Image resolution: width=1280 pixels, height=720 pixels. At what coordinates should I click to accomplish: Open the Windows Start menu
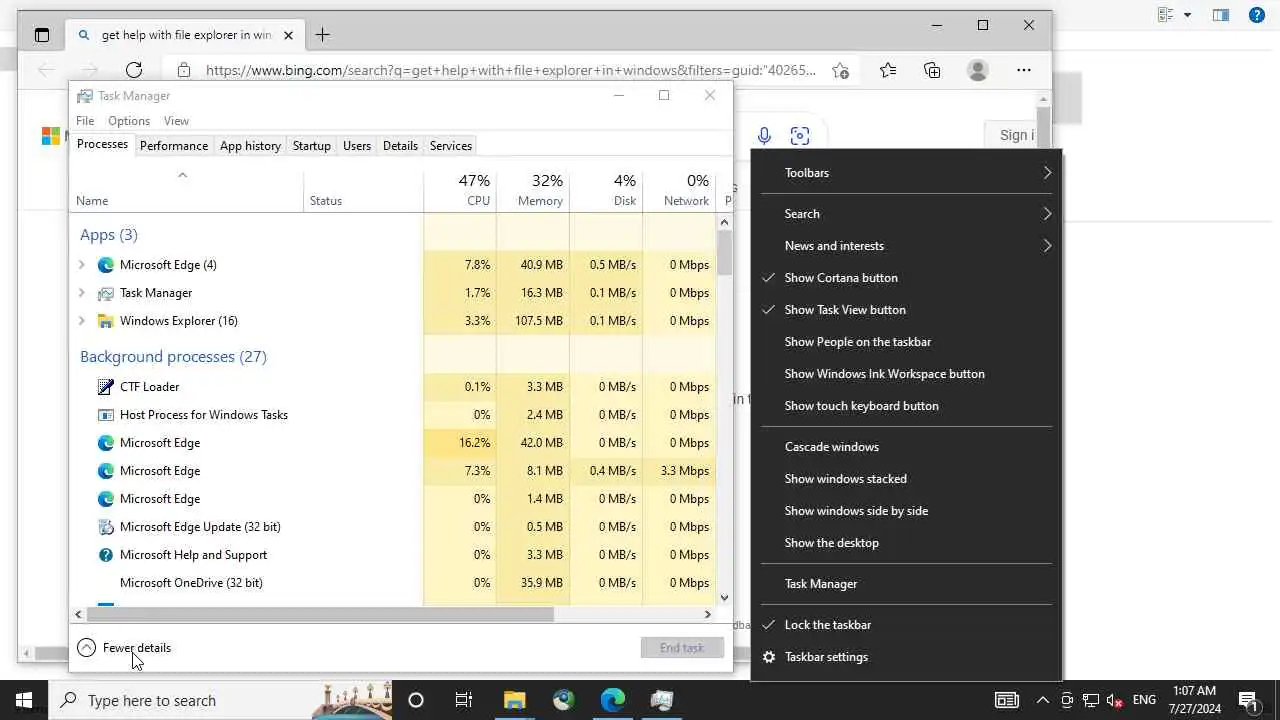(24, 700)
